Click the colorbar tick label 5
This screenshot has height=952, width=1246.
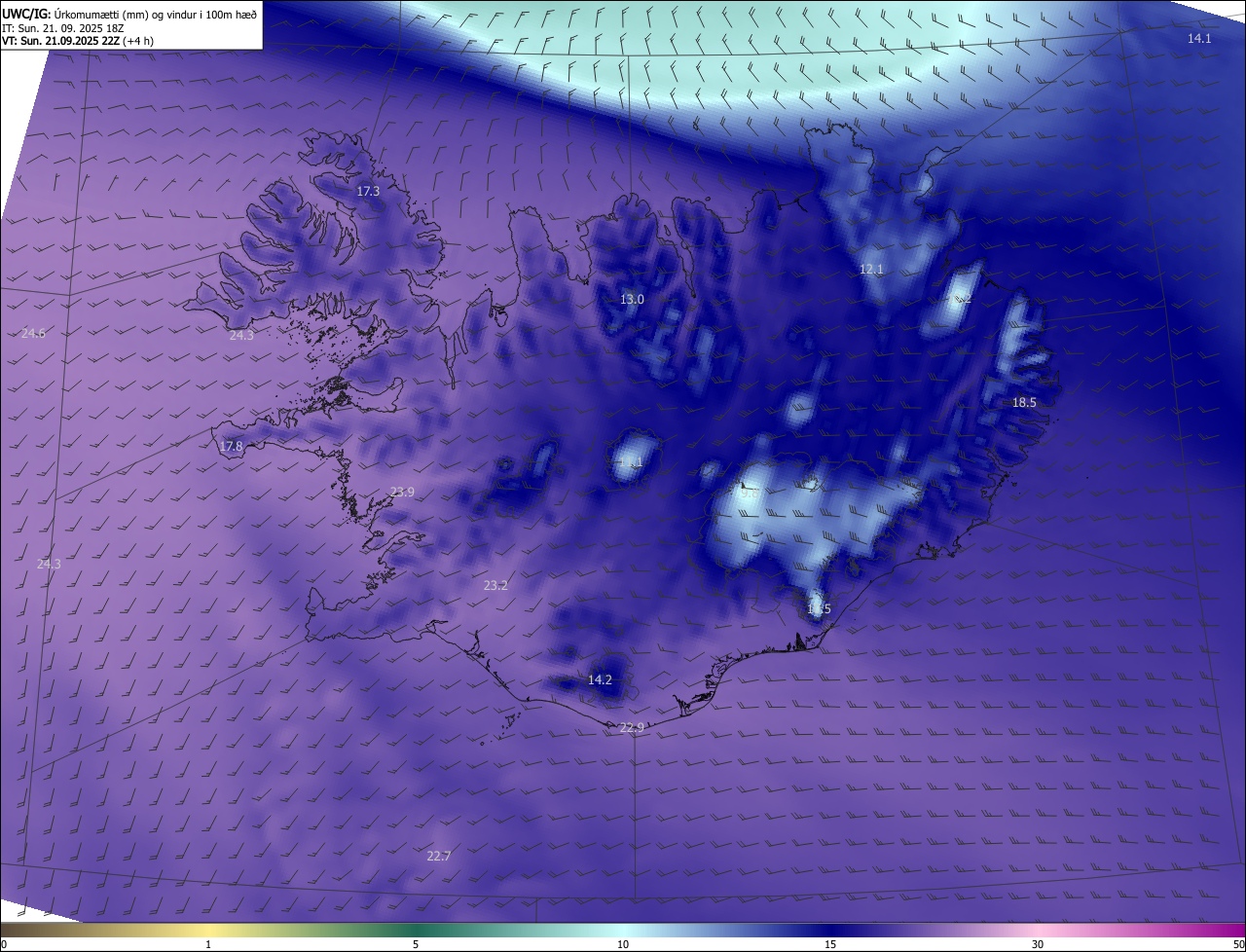pyautogui.click(x=416, y=944)
